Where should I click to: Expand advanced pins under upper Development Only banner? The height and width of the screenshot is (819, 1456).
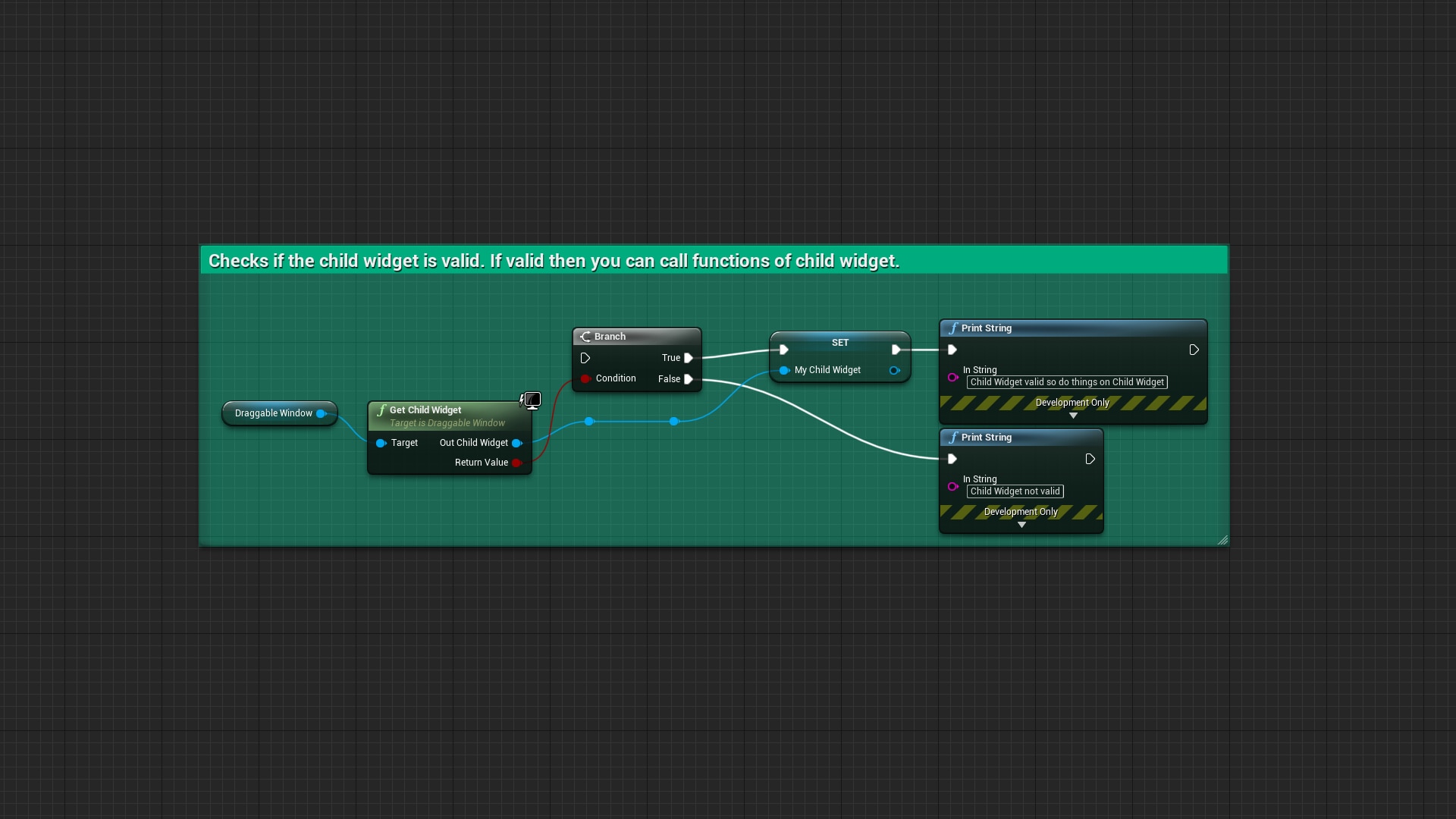(x=1073, y=416)
